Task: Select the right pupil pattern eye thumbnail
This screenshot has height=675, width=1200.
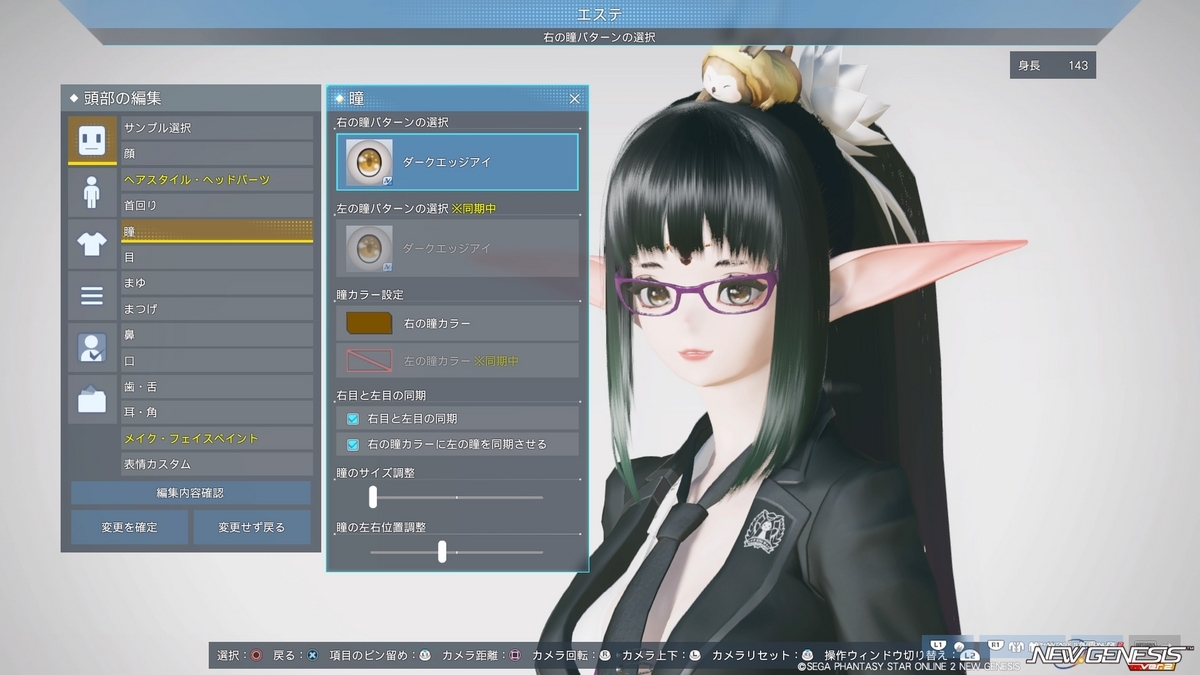Action: coord(369,162)
